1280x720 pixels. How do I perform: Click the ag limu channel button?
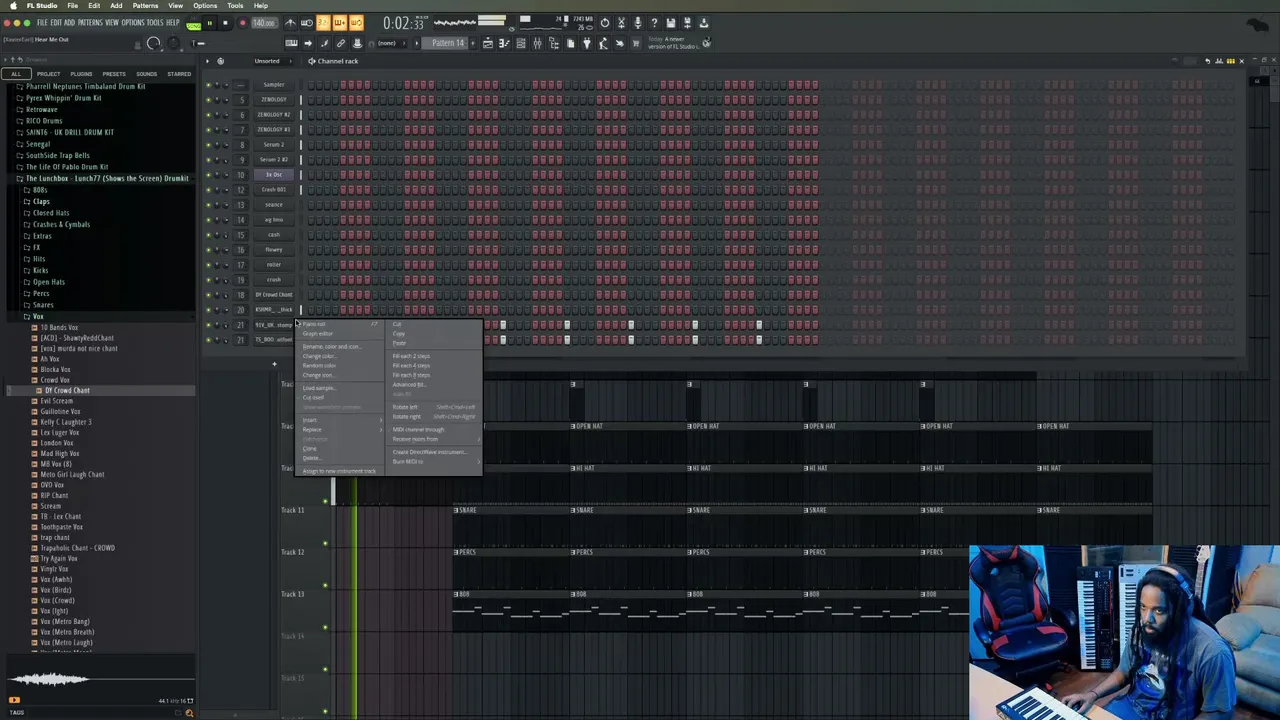click(x=274, y=220)
